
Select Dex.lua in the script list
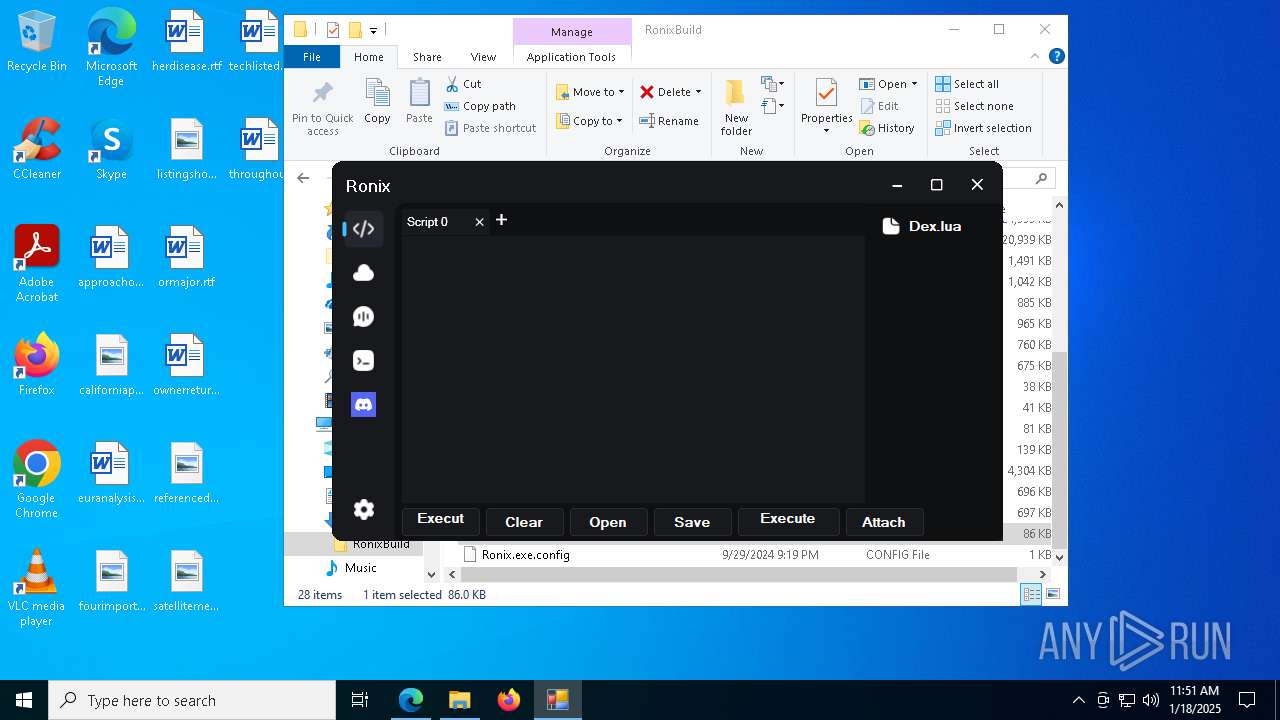coord(922,226)
